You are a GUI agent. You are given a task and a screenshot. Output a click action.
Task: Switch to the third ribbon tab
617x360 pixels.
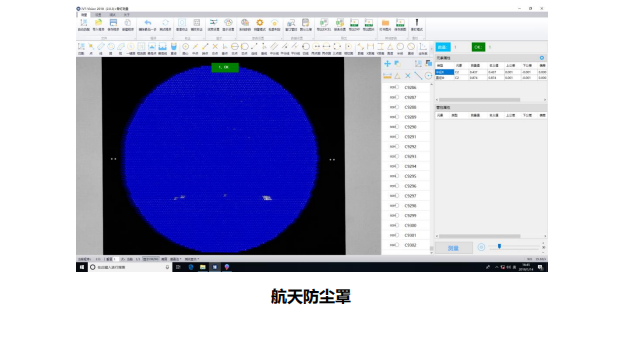tap(113, 15)
